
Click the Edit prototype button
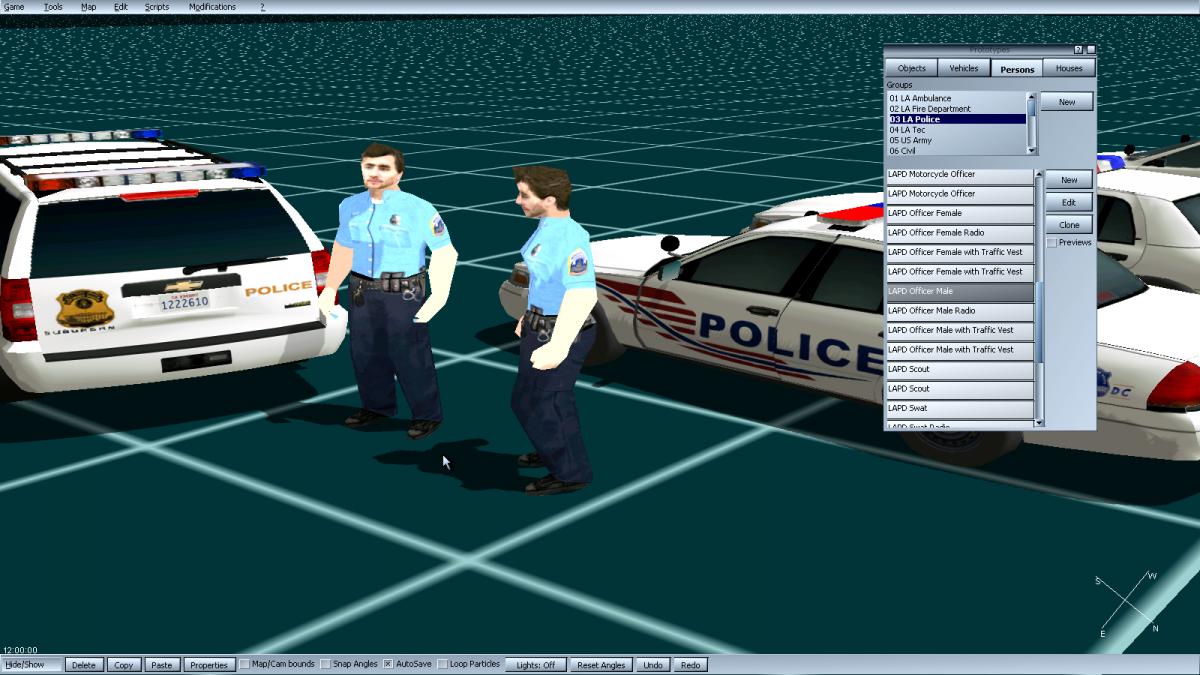1069,202
